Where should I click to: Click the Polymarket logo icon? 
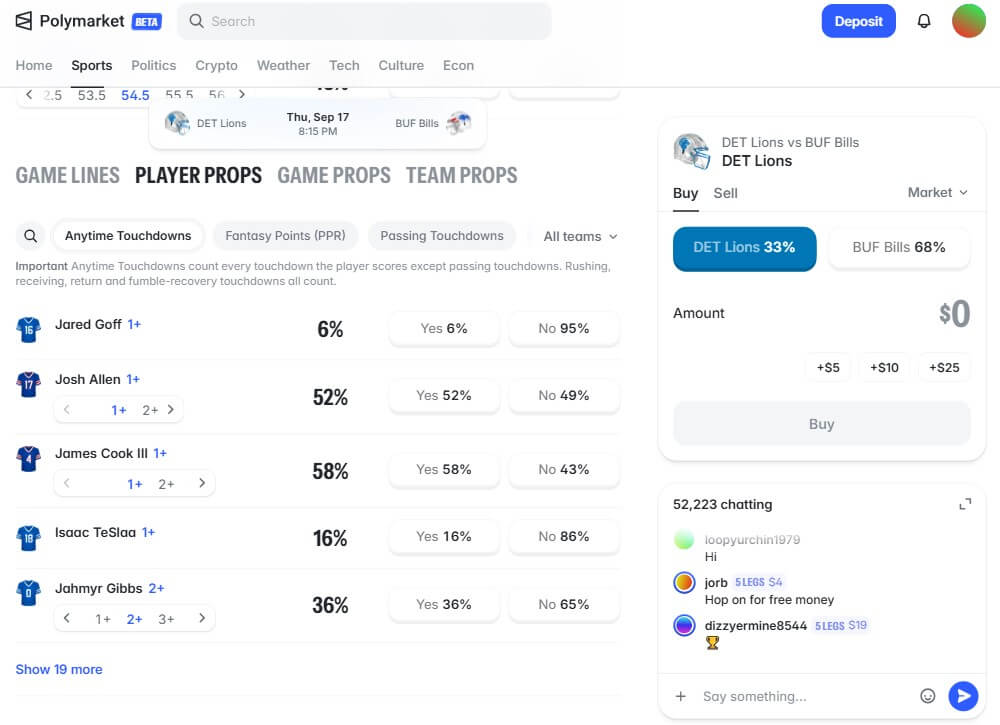pos(24,21)
